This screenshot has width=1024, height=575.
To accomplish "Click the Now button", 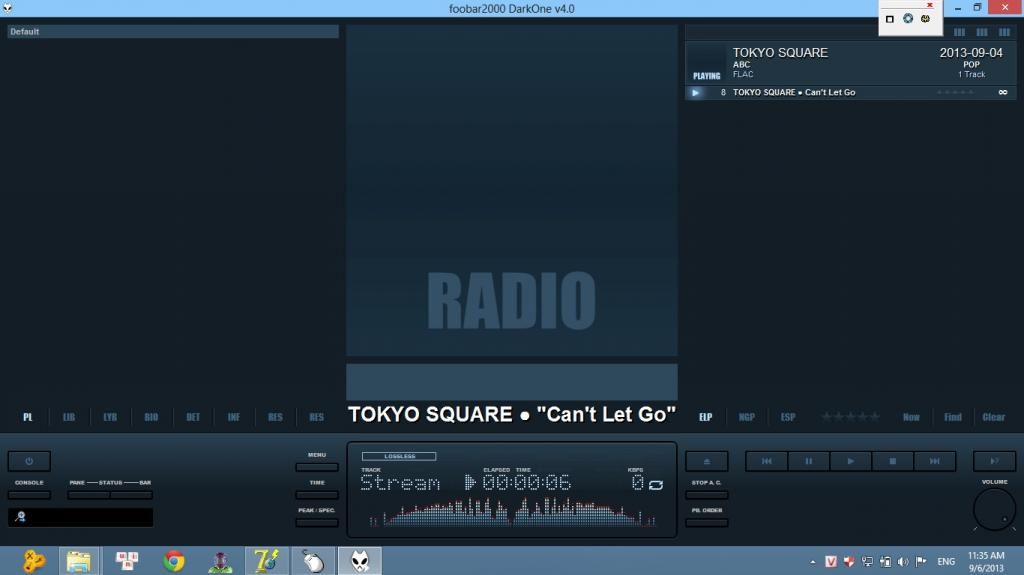I will 911,417.
